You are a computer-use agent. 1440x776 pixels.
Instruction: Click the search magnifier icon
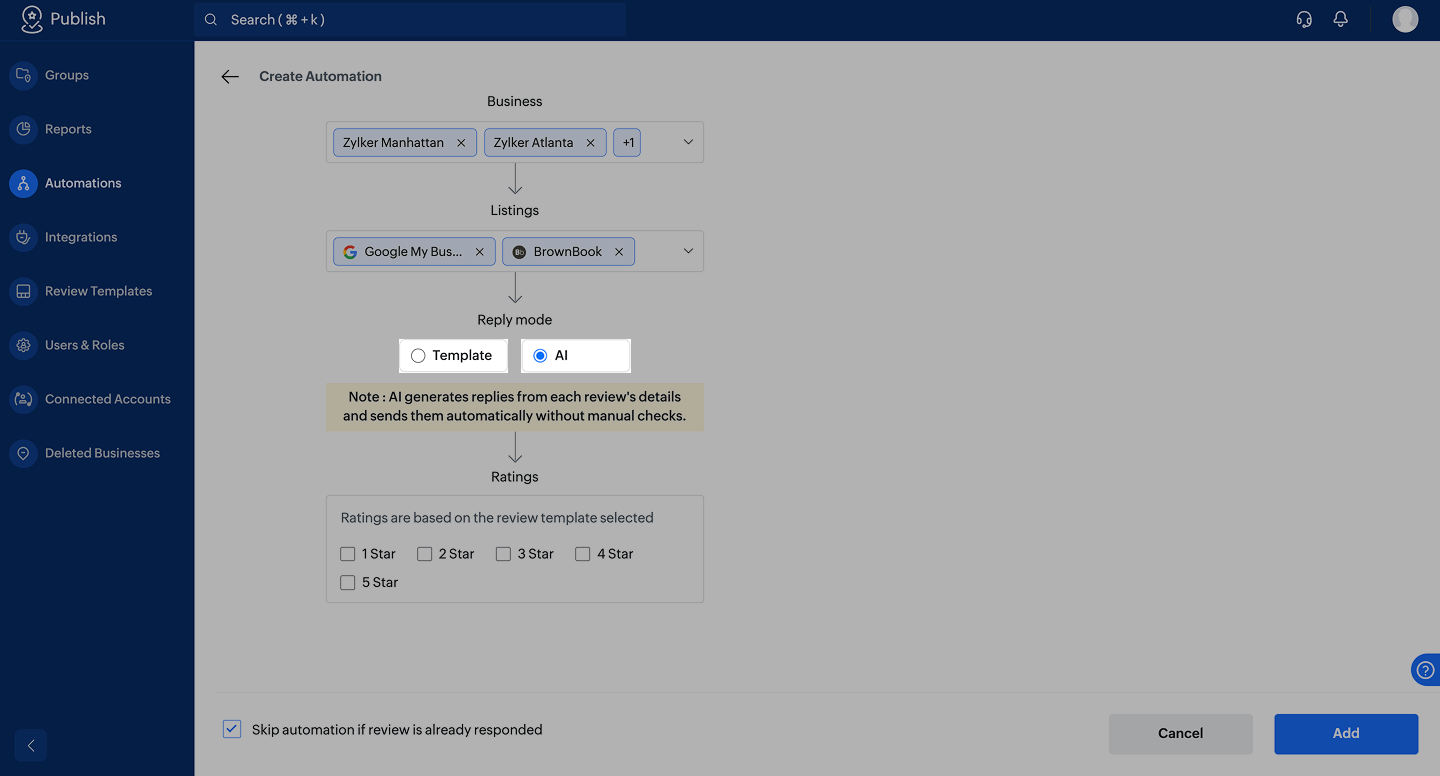click(211, 20)
